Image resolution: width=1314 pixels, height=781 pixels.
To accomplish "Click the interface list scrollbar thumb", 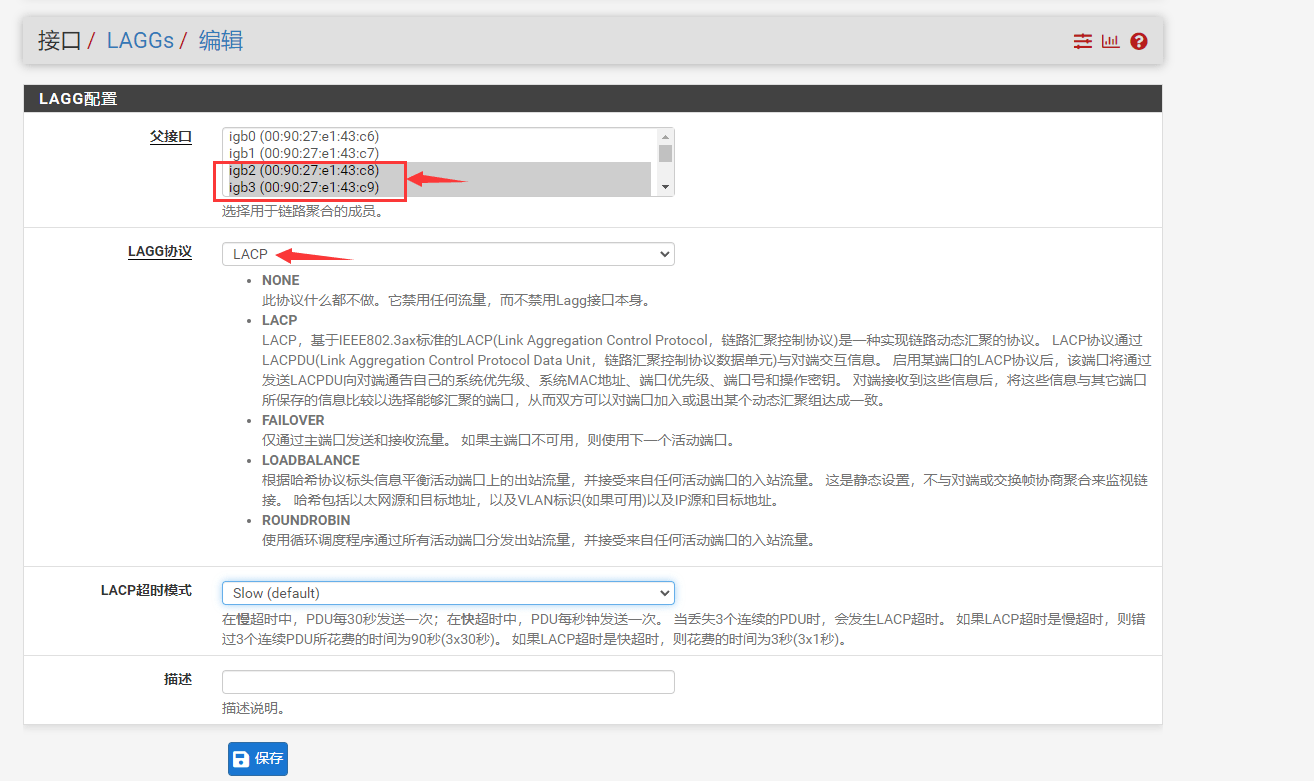I will click(665, 153).
